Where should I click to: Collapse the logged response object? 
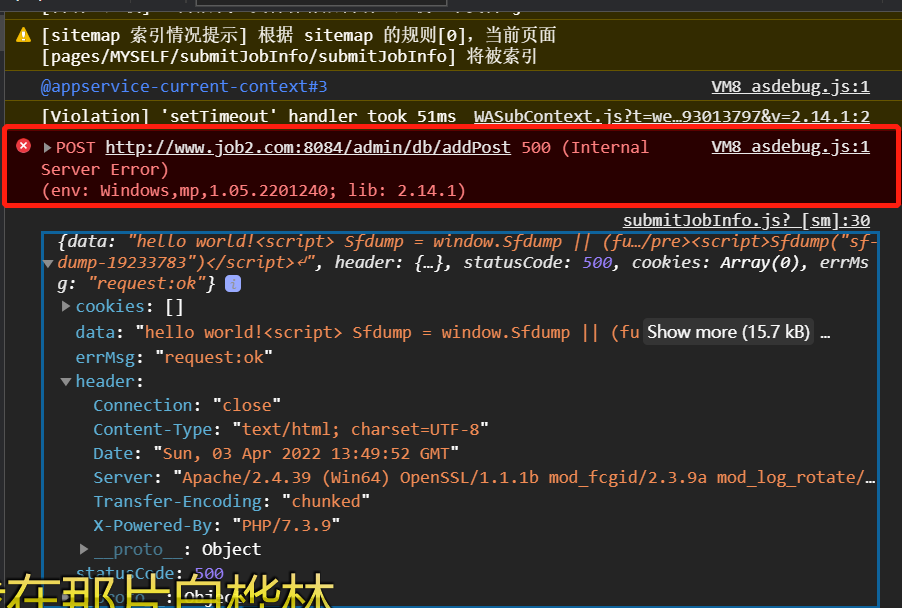tap(48, 263)
